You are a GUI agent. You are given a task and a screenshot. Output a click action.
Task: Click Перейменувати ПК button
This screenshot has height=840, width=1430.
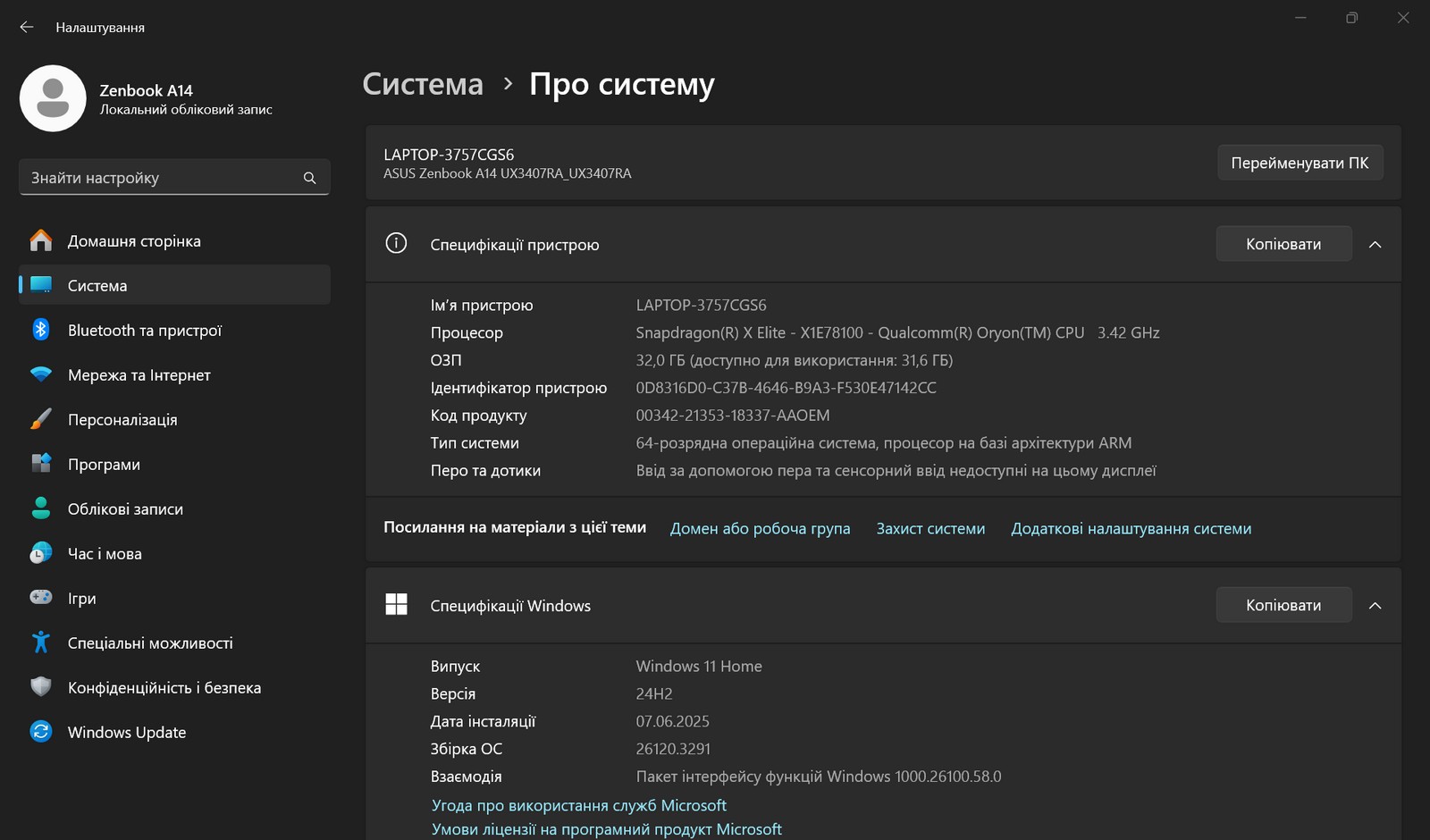point(1300,163)
